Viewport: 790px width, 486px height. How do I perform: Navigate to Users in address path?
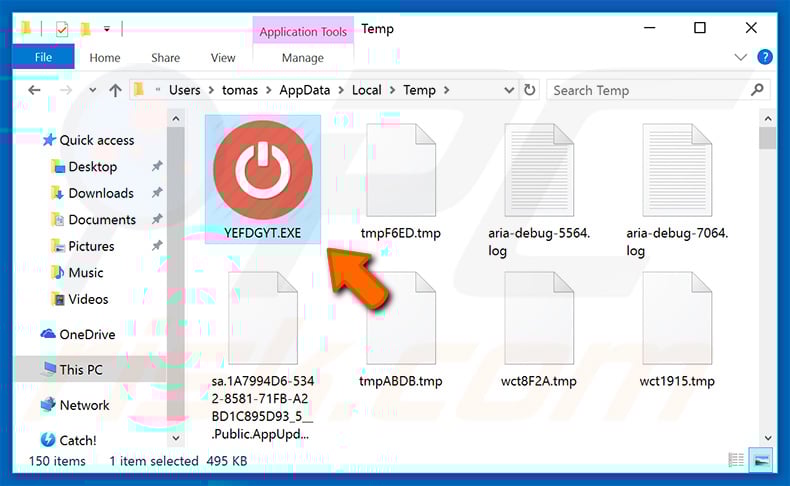(184, 90)
